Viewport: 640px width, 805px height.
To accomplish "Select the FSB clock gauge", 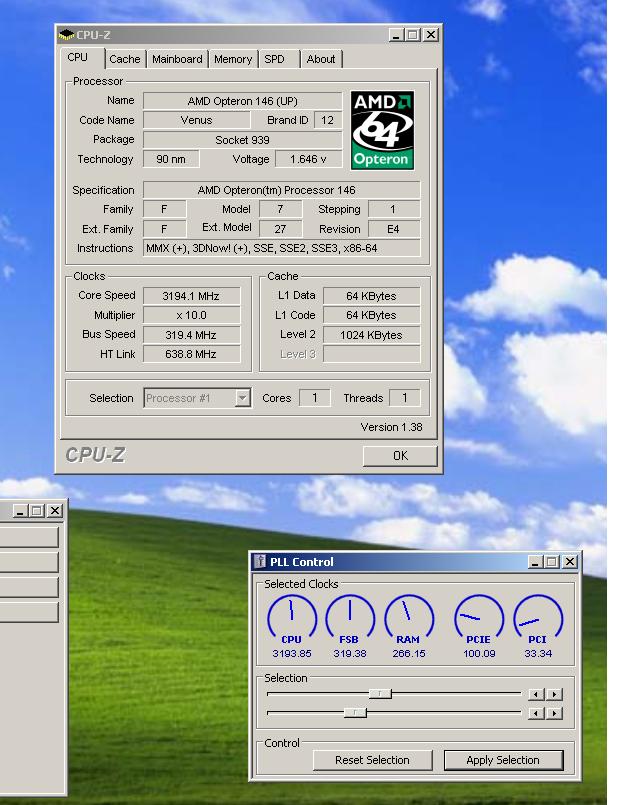I will pyautogui.click(x=350, y=619).
